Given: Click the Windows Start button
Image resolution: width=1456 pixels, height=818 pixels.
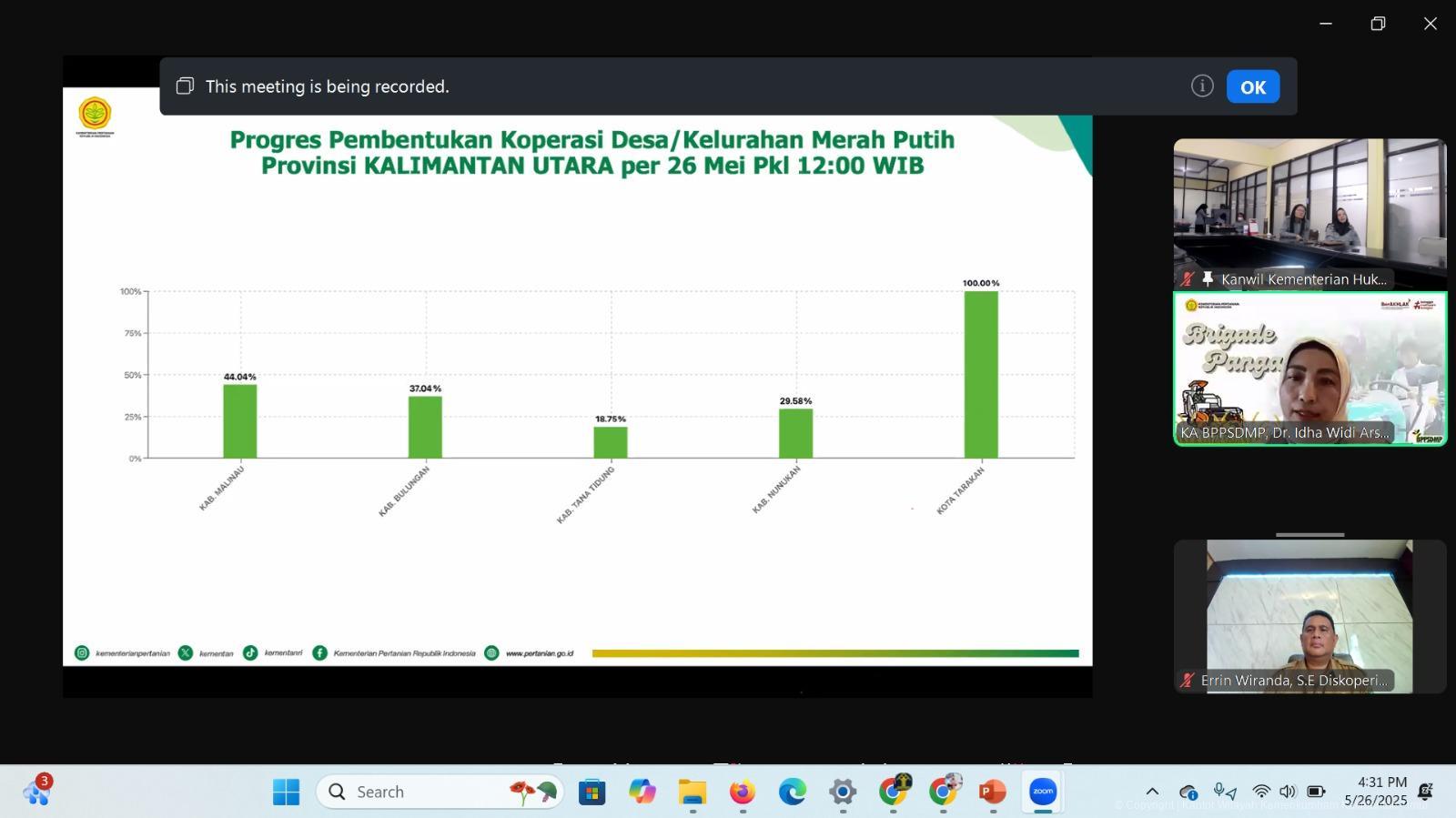Looking at the screenshot, I should [x=286, y=792].
